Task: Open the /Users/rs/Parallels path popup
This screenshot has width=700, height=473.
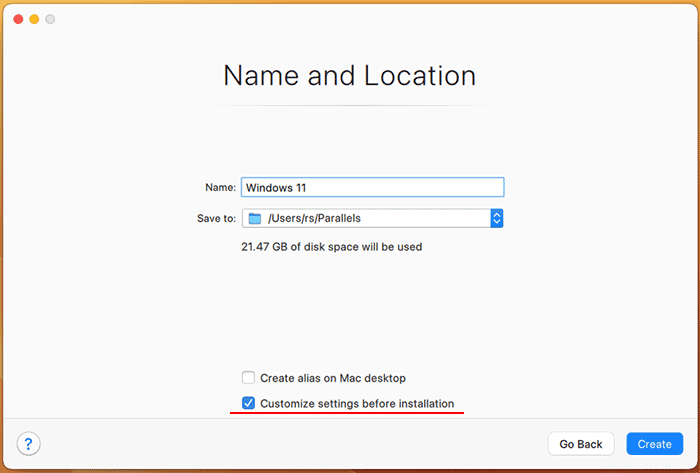Action: point(373,219)
